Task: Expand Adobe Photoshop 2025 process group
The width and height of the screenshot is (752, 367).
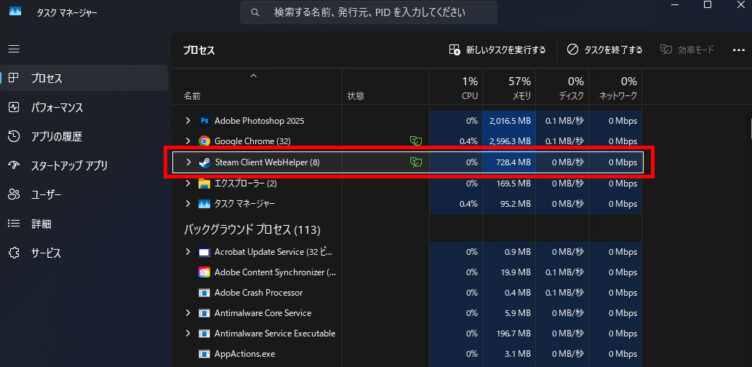Action: (188, 120)
